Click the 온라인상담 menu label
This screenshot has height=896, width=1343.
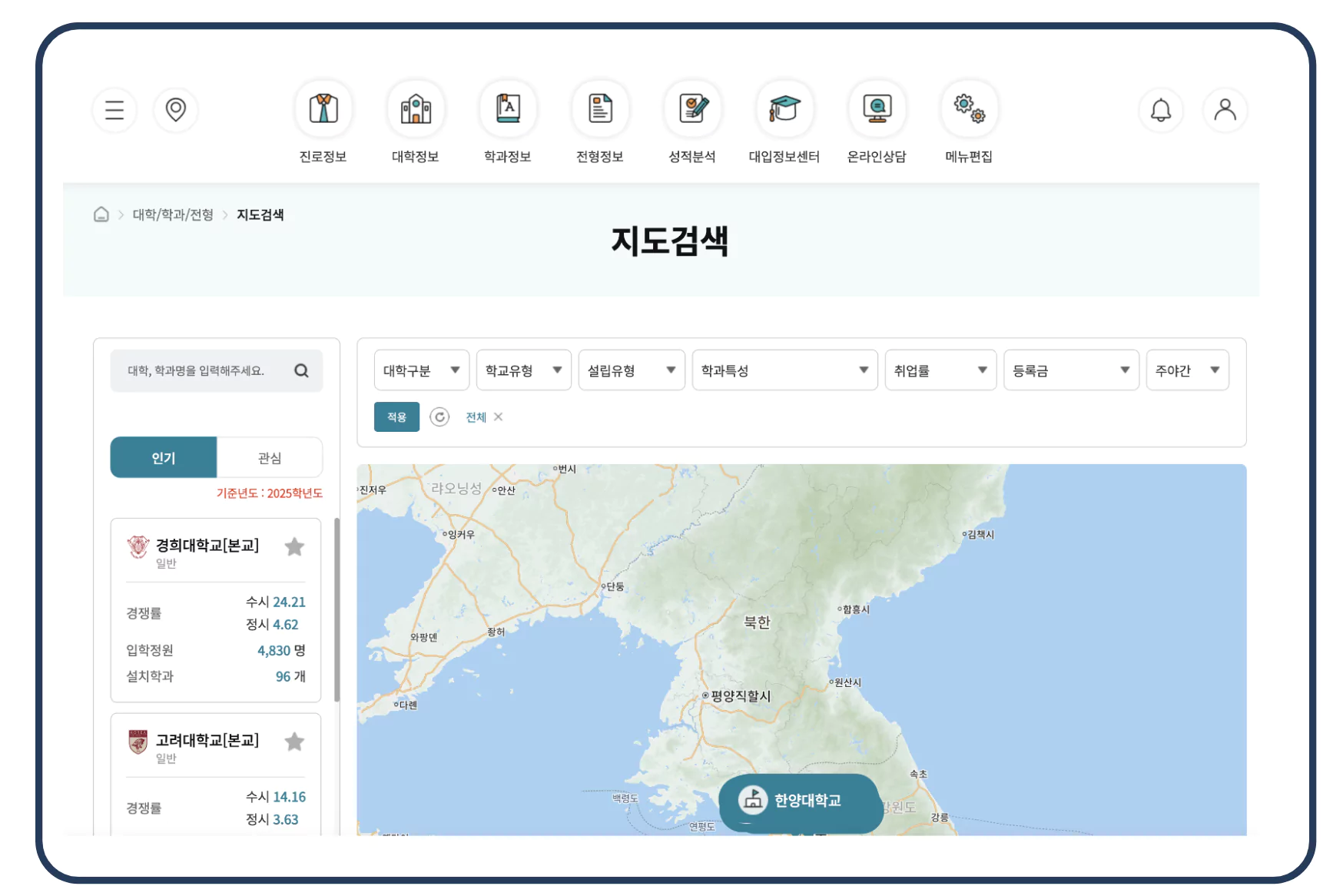[877, 157]
